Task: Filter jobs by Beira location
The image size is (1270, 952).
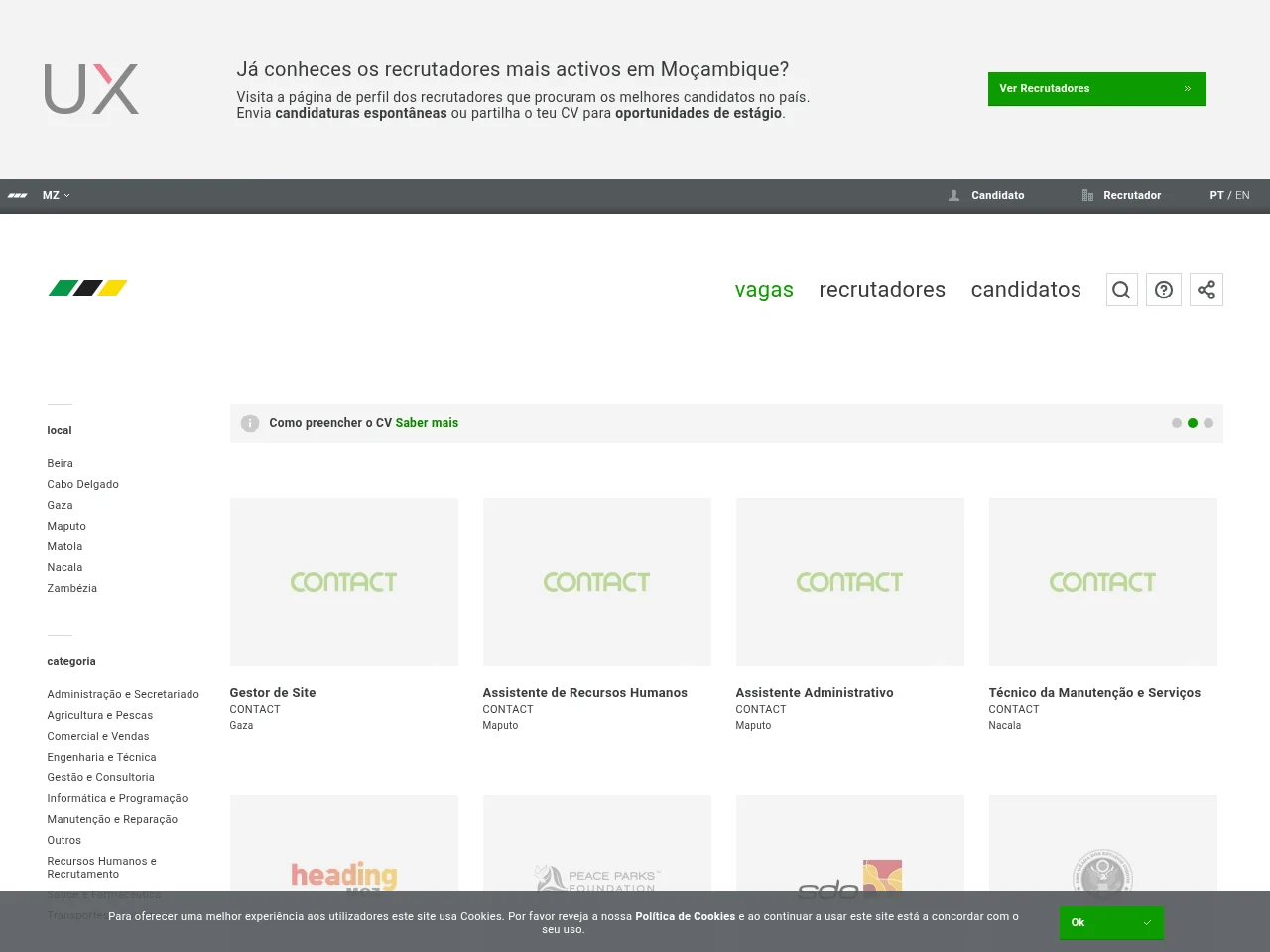Action: (x=60, y=464)
